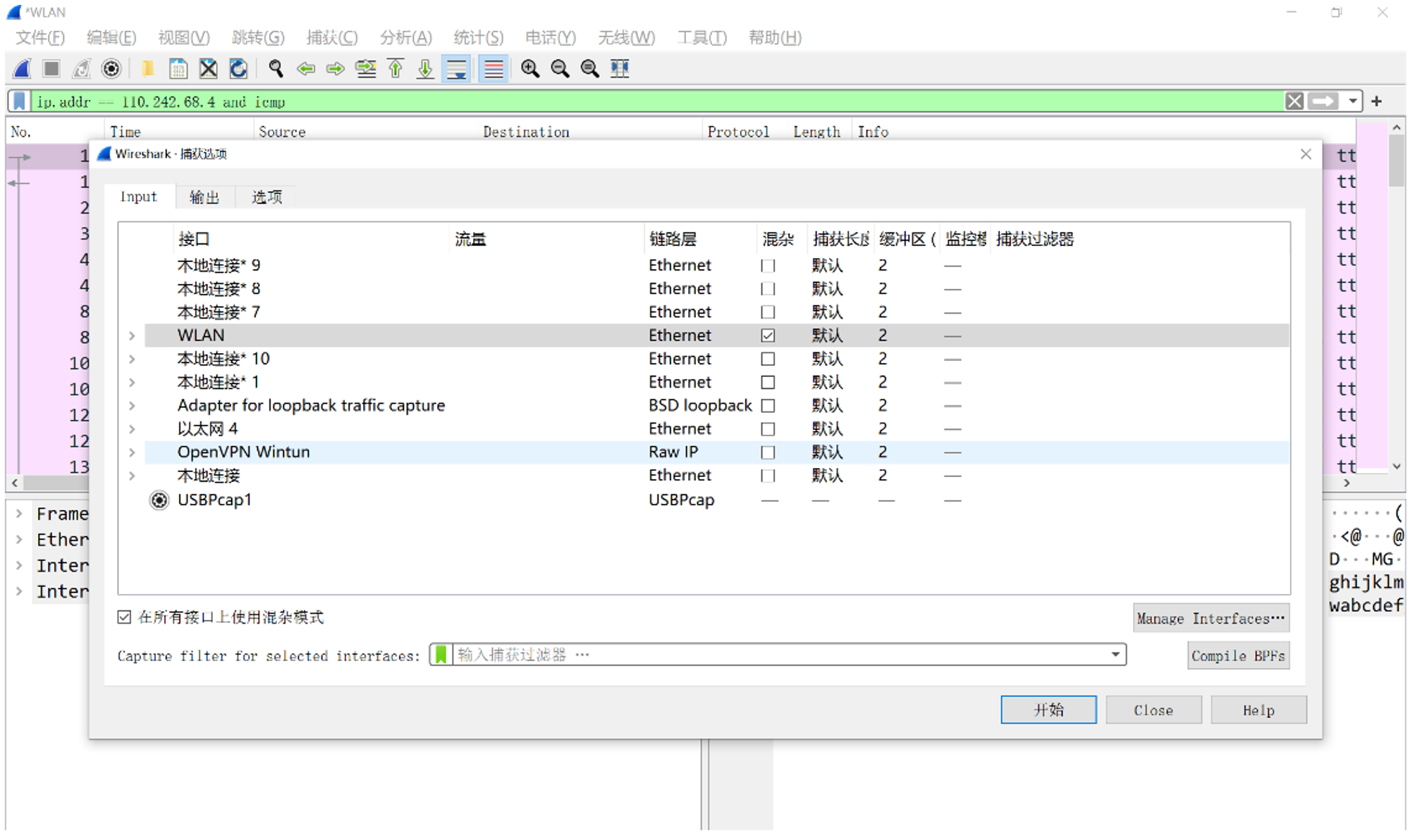Clear the display filter with X icon
1410x840 pixels.
(1294, 101)
